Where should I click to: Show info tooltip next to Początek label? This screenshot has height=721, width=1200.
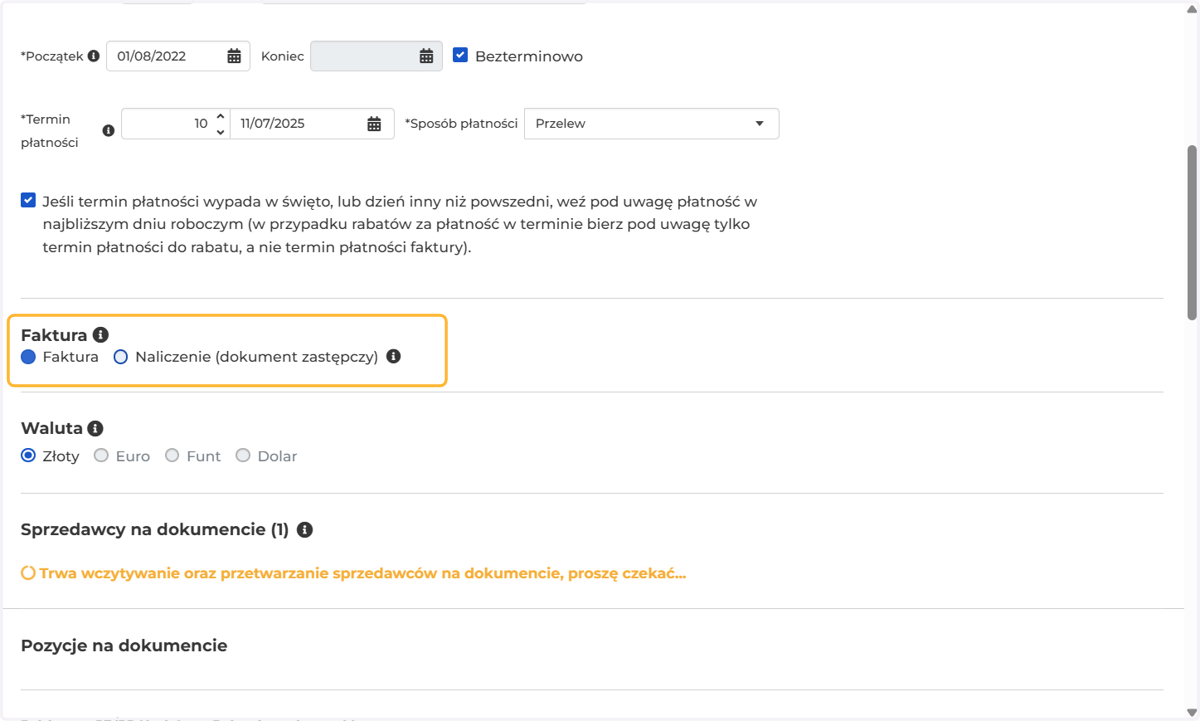[x=94, y=56]
